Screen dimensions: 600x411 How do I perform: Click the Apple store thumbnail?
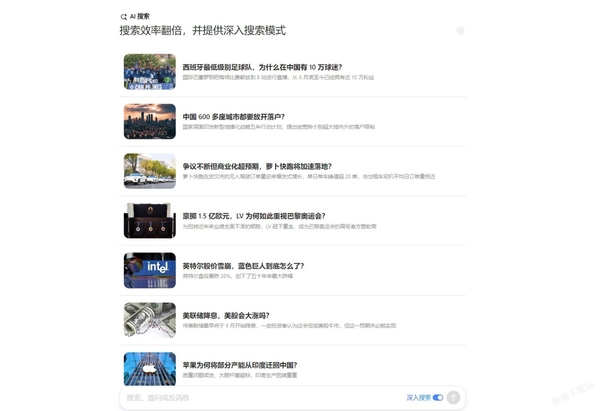click(150, 369)
